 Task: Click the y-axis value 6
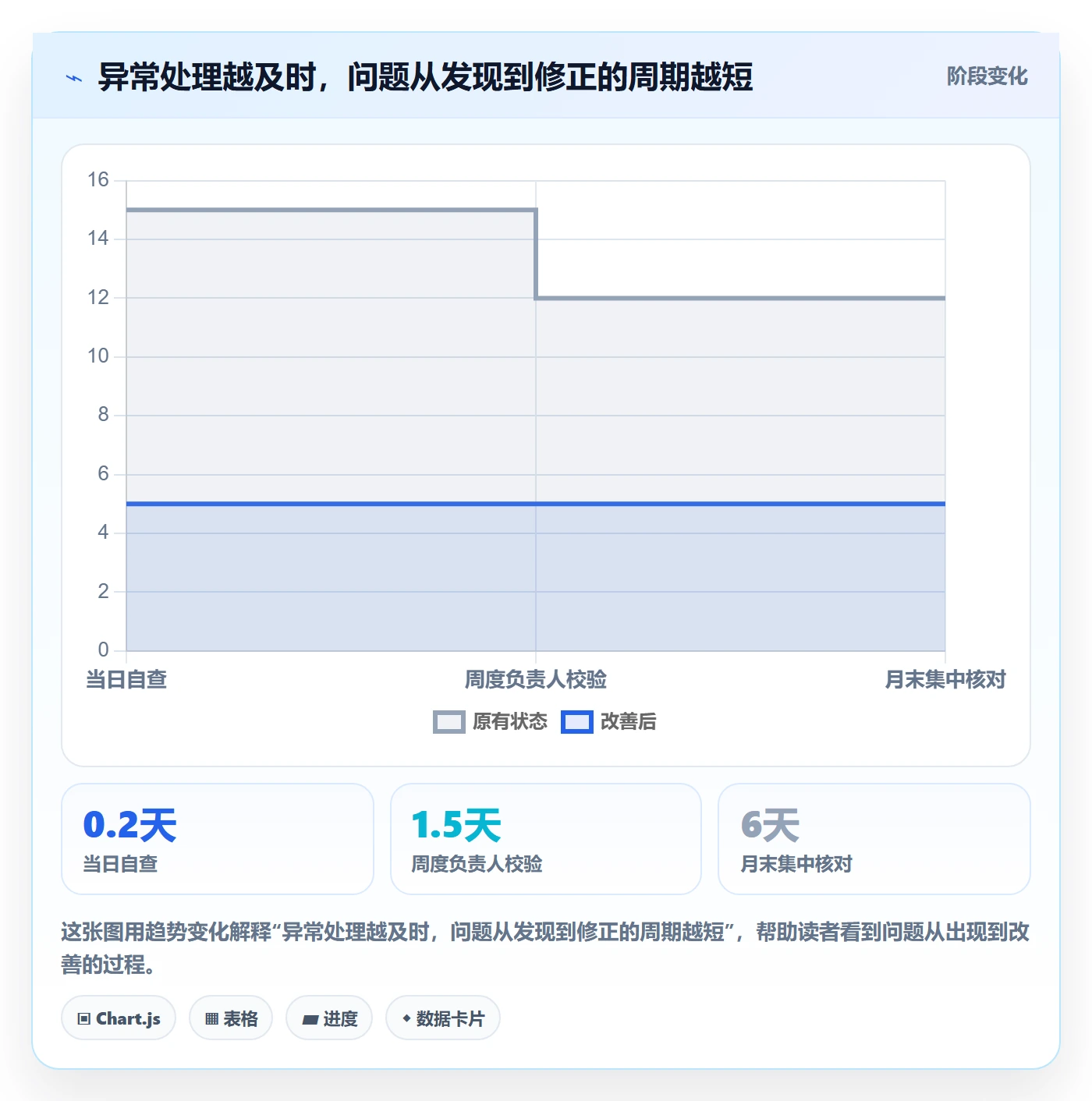pyautogui.click(x=103, y=474)
